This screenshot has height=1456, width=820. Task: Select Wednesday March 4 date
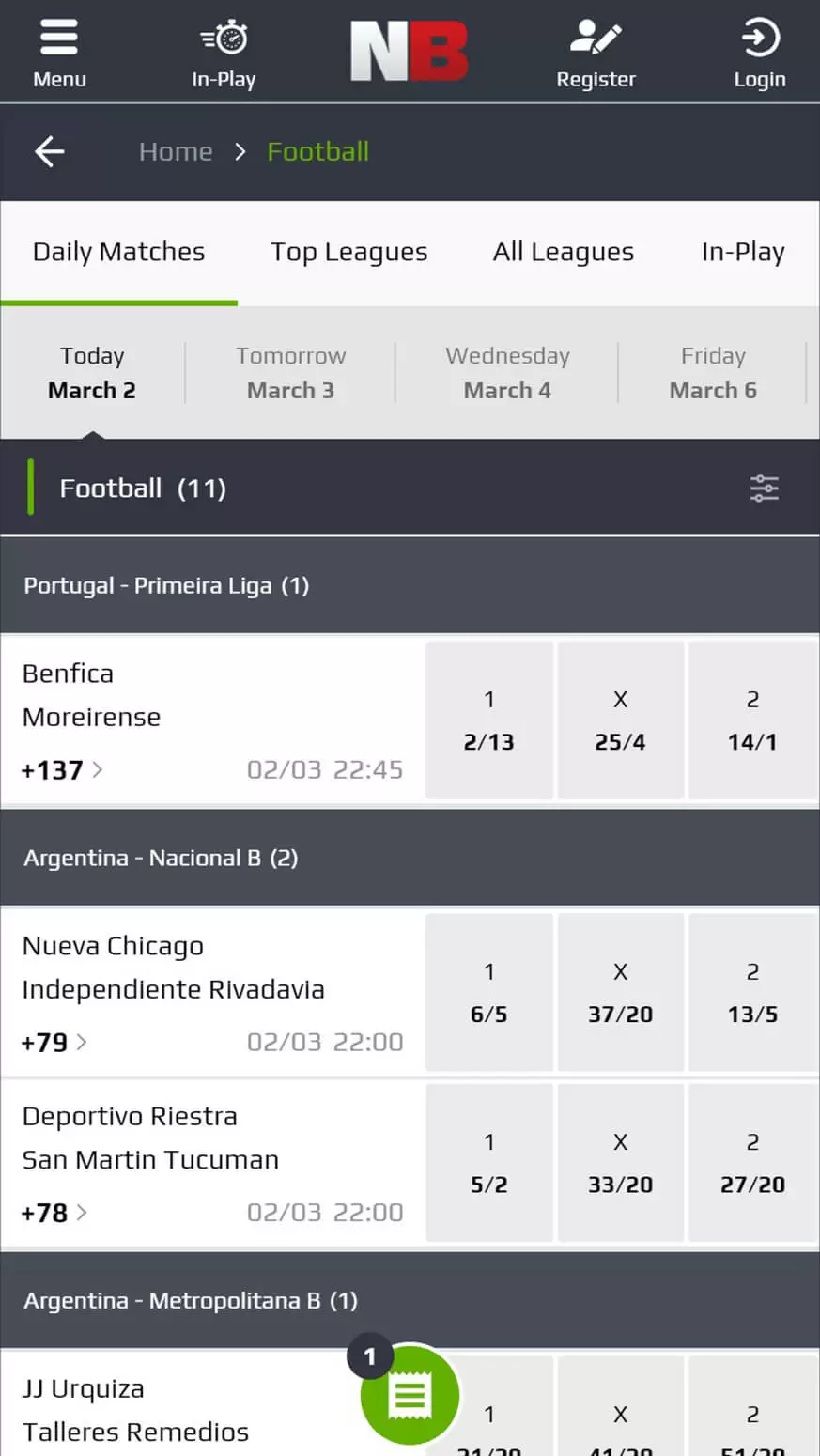coord(507,373)
